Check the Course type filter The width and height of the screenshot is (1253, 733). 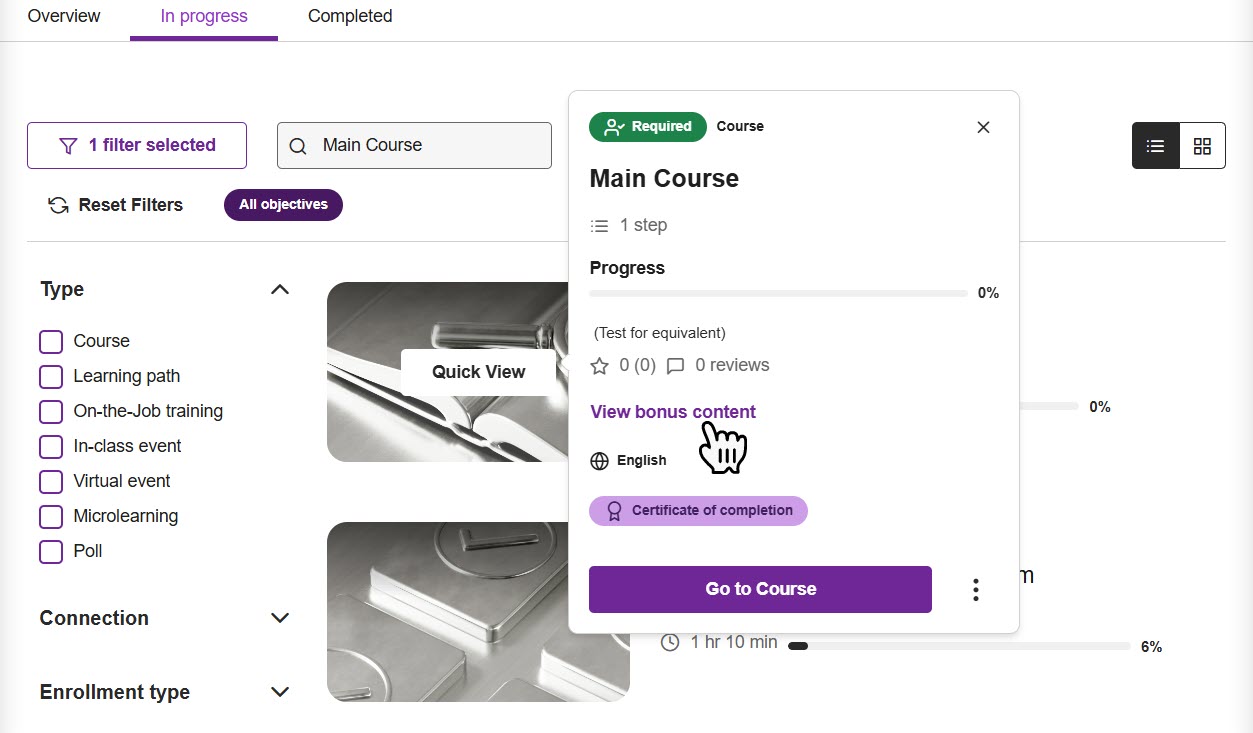[51, 341]
